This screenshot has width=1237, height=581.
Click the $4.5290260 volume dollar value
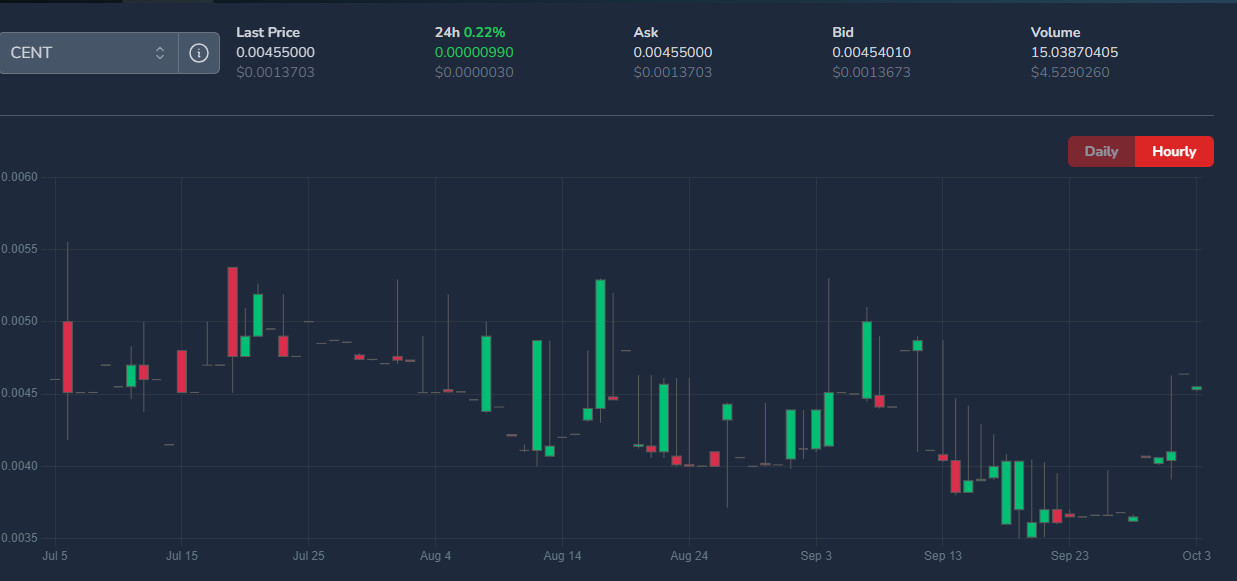click(1070, 72)
